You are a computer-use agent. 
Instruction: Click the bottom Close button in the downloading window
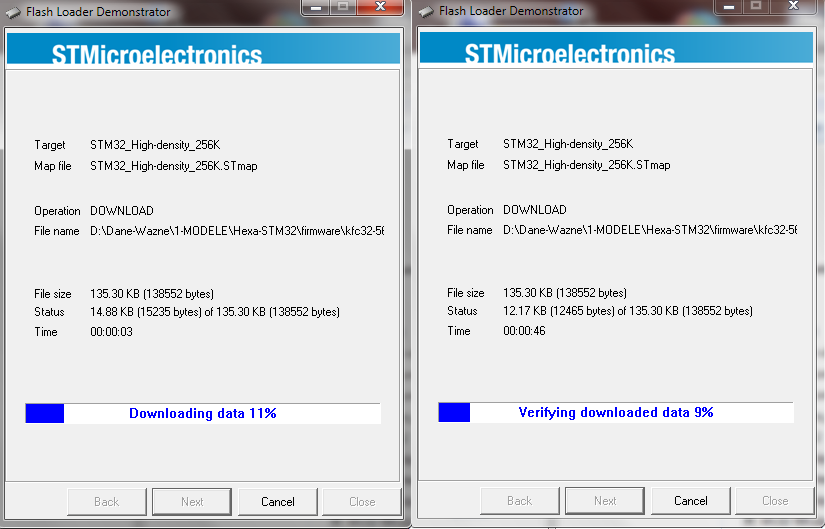pos(362,502)
